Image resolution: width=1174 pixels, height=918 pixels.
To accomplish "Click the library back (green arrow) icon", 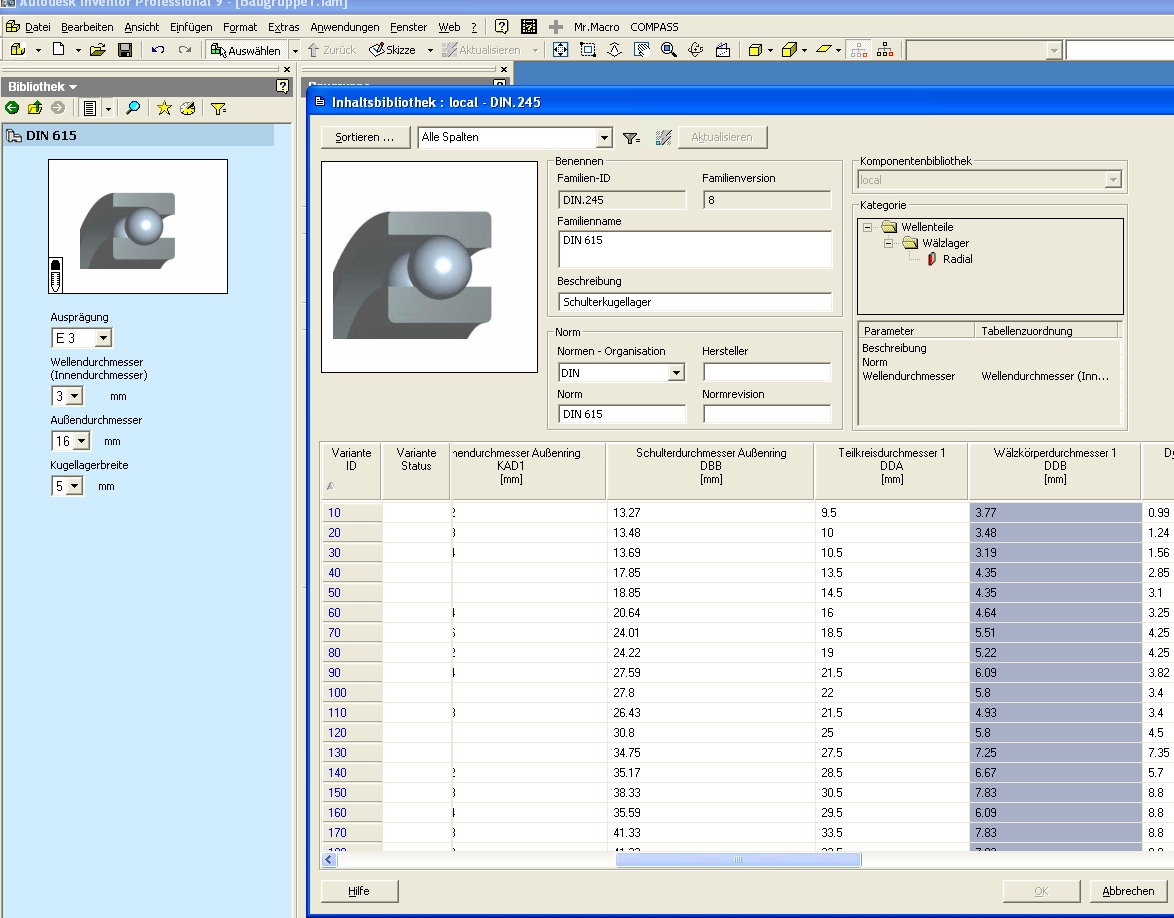I will pos(13,108).
